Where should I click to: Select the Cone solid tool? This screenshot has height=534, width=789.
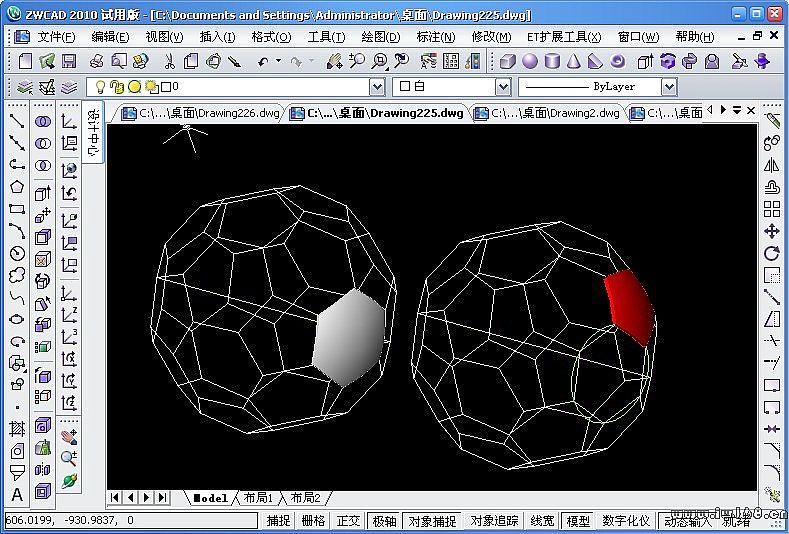[x=574, y=61]
